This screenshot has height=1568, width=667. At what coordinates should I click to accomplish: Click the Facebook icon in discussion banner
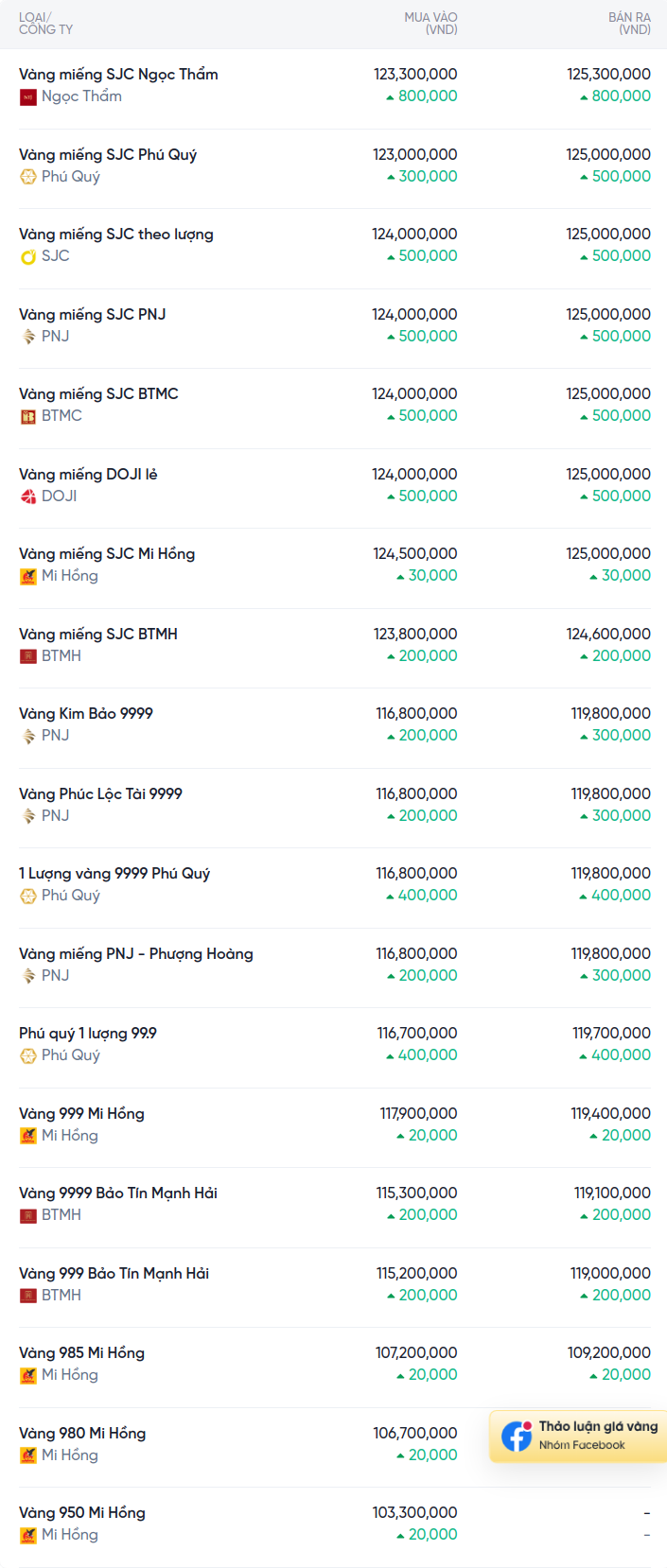(x=517, y=1436)
